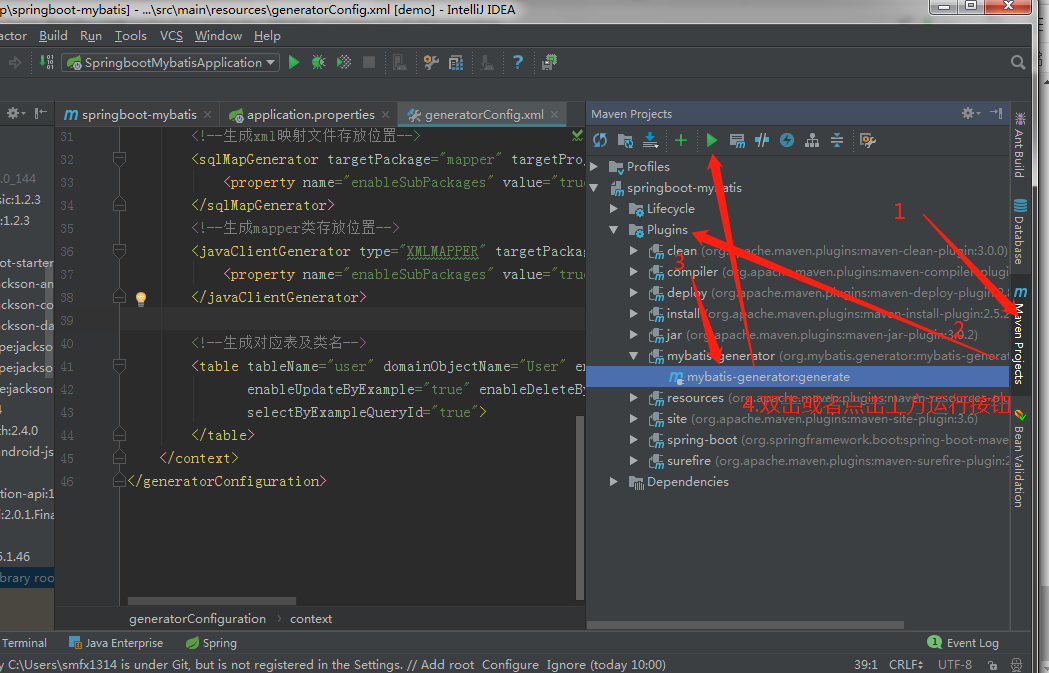This screenshot has height=673, width=1049.
Task: Open the Tools menu
Action: coord(130,35)
